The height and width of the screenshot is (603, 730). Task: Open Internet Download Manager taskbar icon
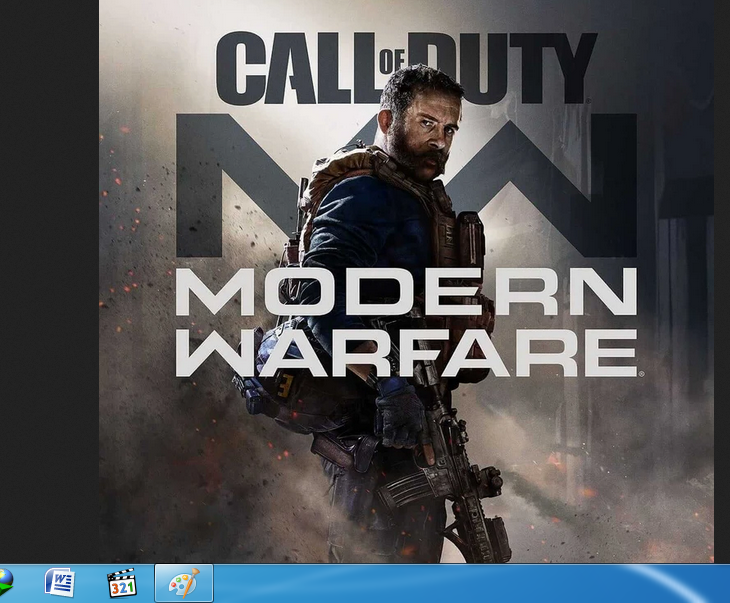tap(6, 583)
